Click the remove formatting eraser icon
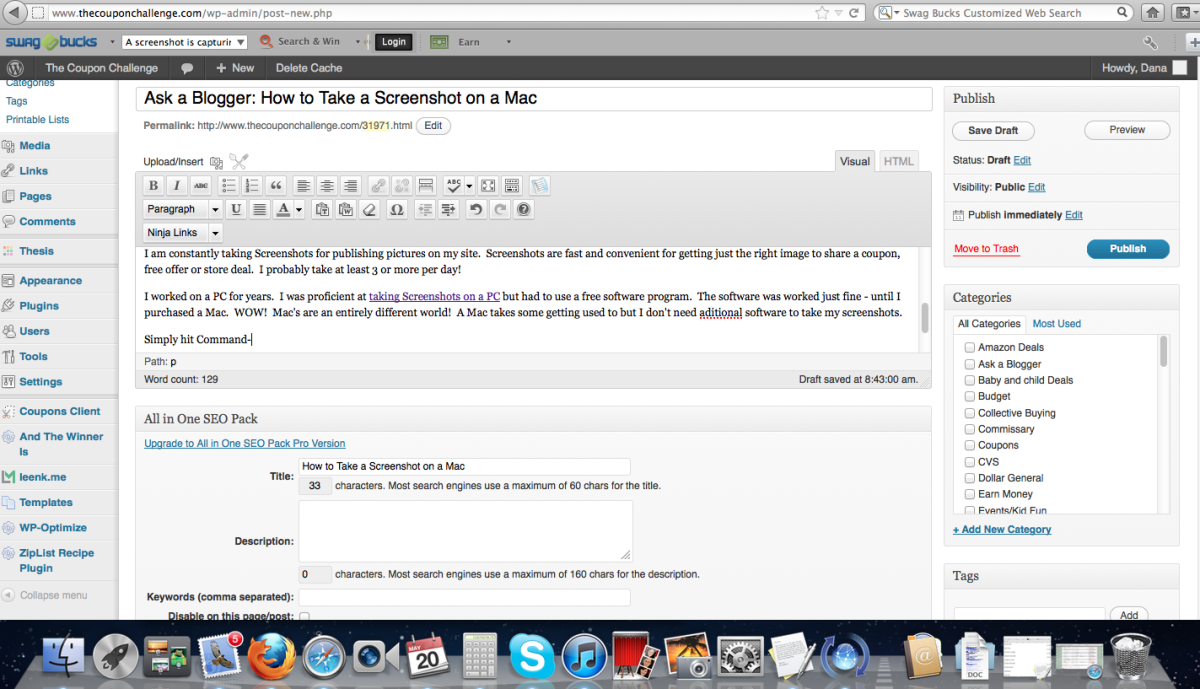The width and height of the screenshot is (1200, 689). coord(370,209)
